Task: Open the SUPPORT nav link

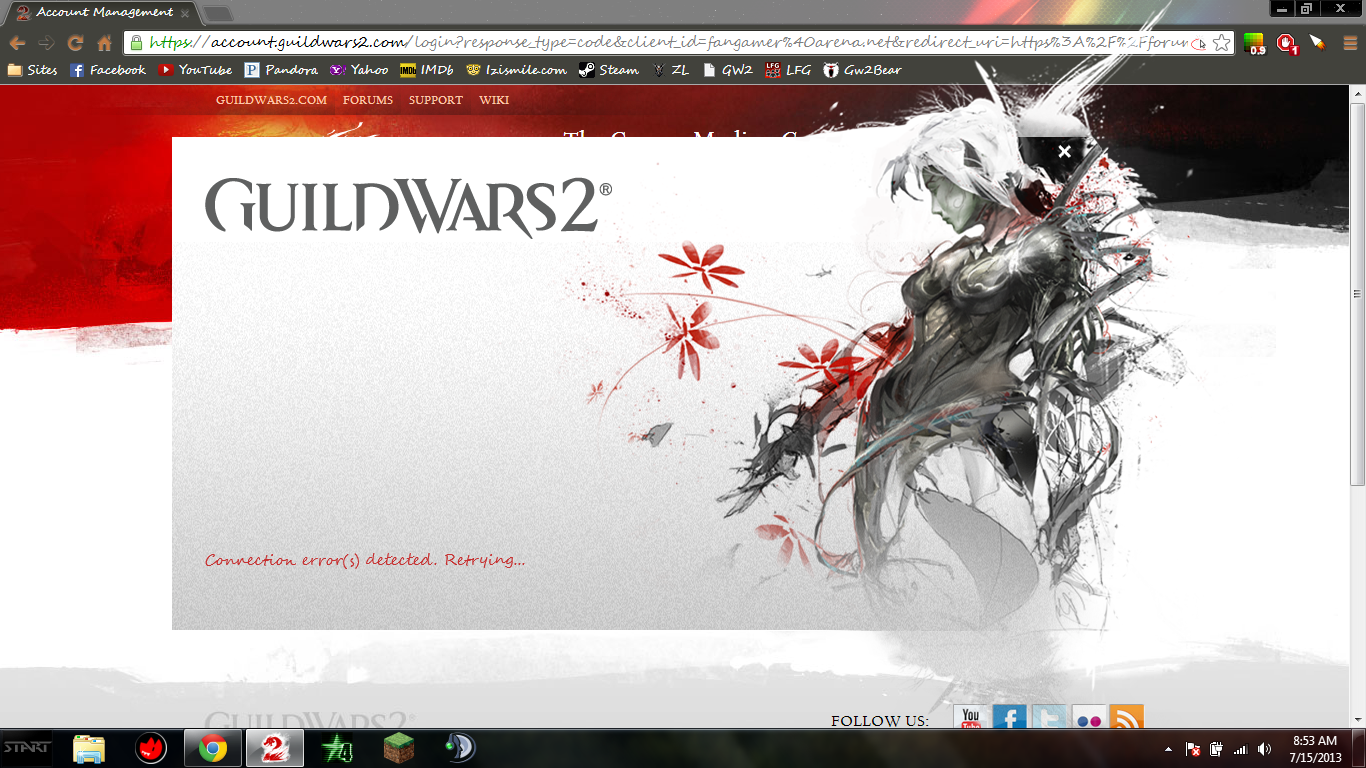Action: coord(436,100)
